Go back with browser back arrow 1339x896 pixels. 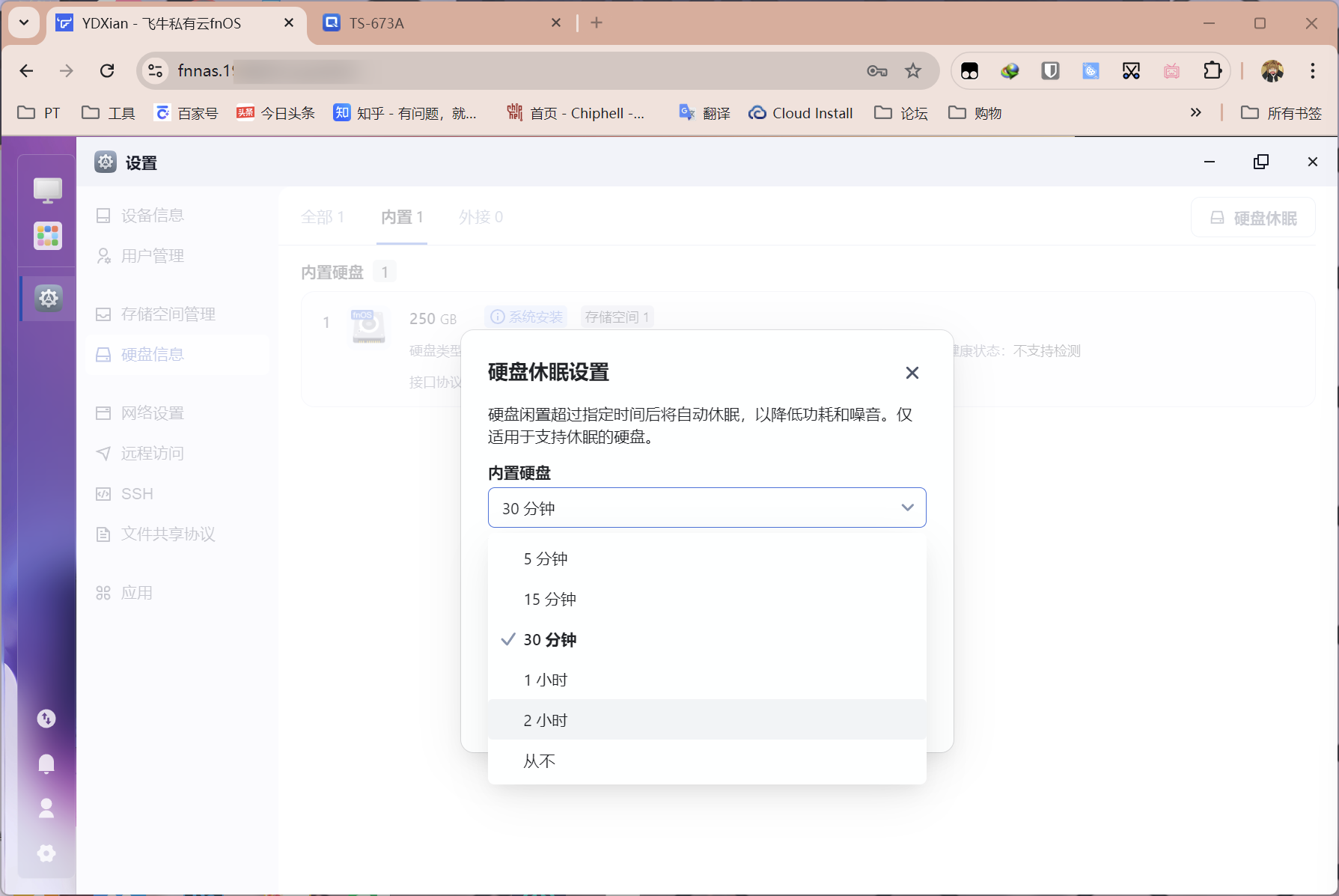26,70
